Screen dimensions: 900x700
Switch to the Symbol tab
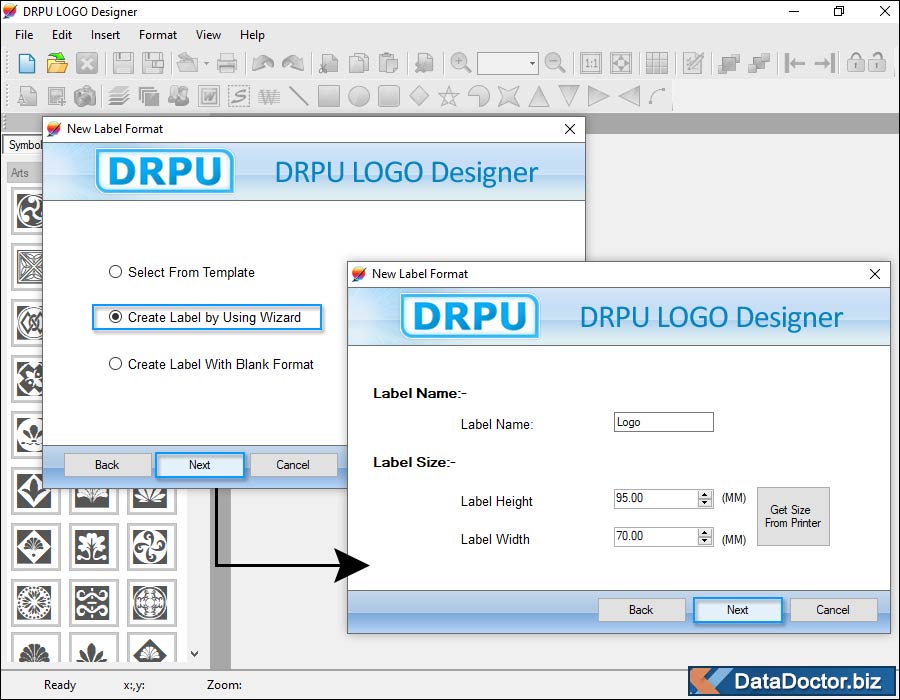(24, 145)
